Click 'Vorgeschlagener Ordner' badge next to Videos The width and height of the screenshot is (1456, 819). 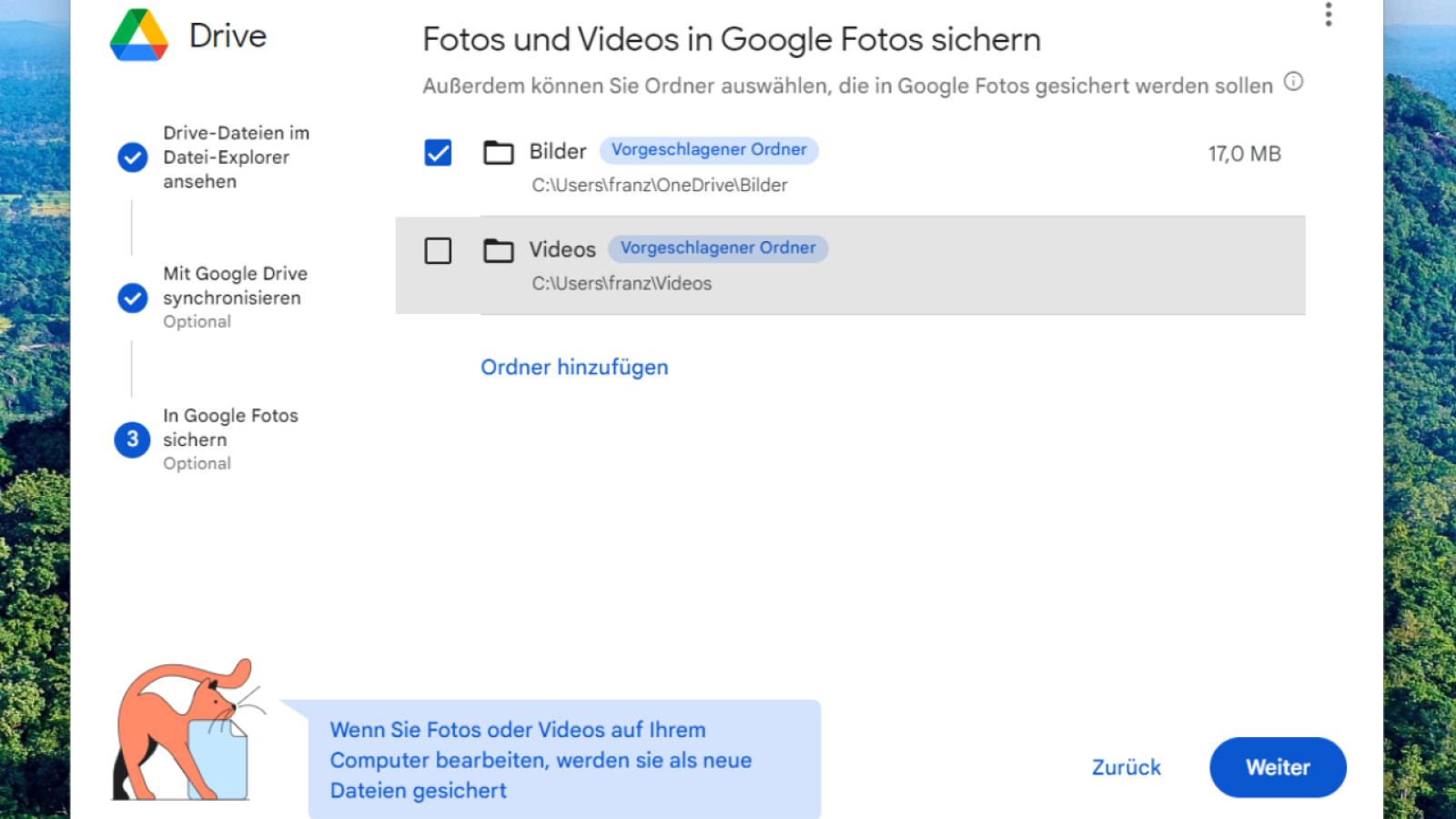718,248
